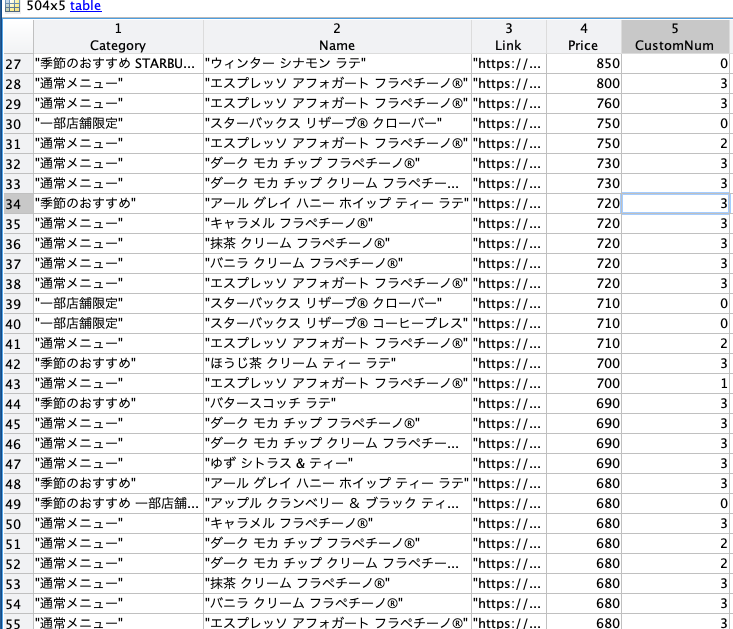Click Link cell "https://..." in row 54
733x629 pixels.
click(509, 604)
